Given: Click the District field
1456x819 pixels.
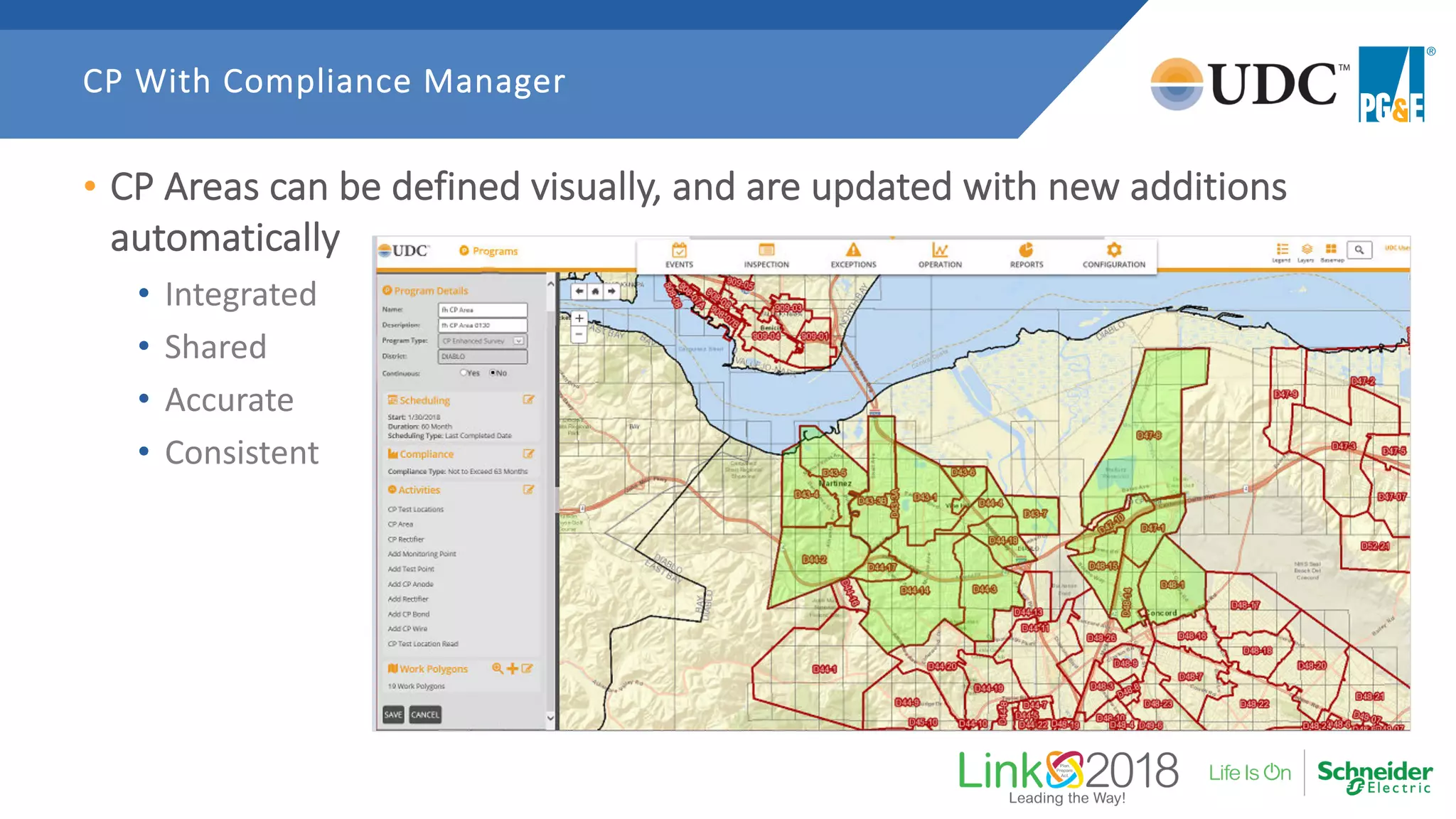Looking at the screenshot, I should tap(483, 356).
